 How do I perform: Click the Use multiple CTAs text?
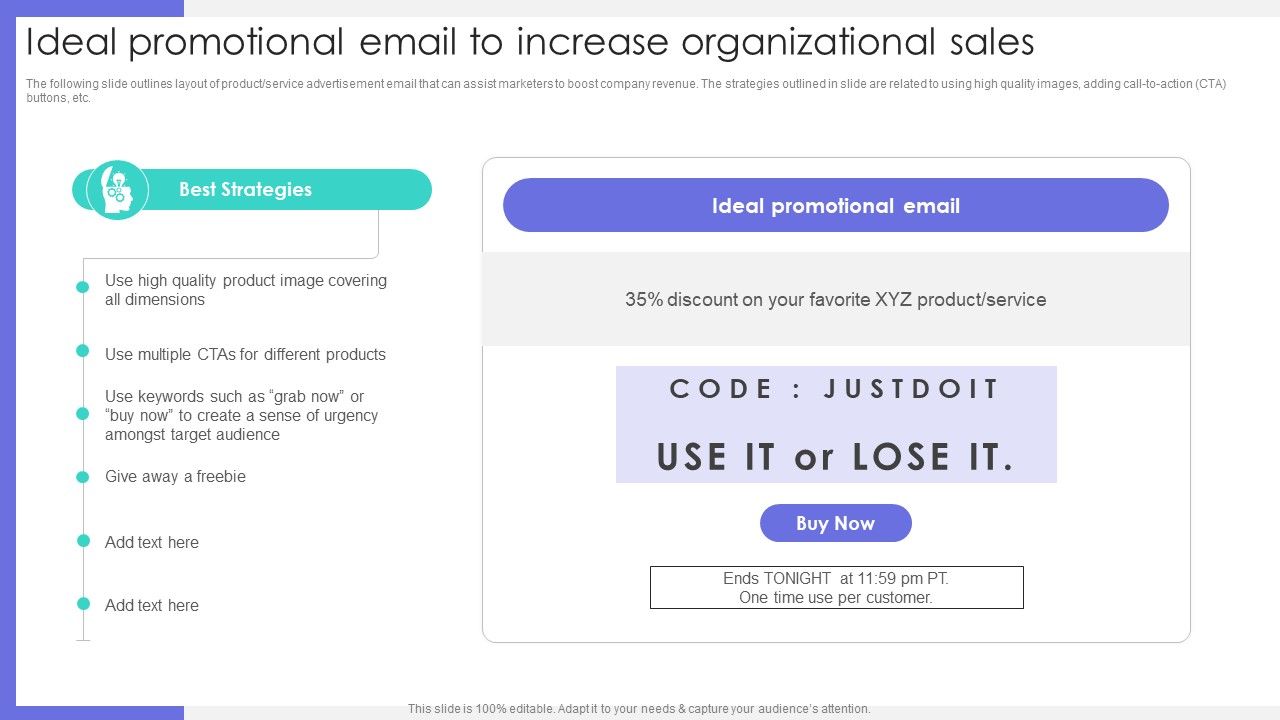(245, 354)
